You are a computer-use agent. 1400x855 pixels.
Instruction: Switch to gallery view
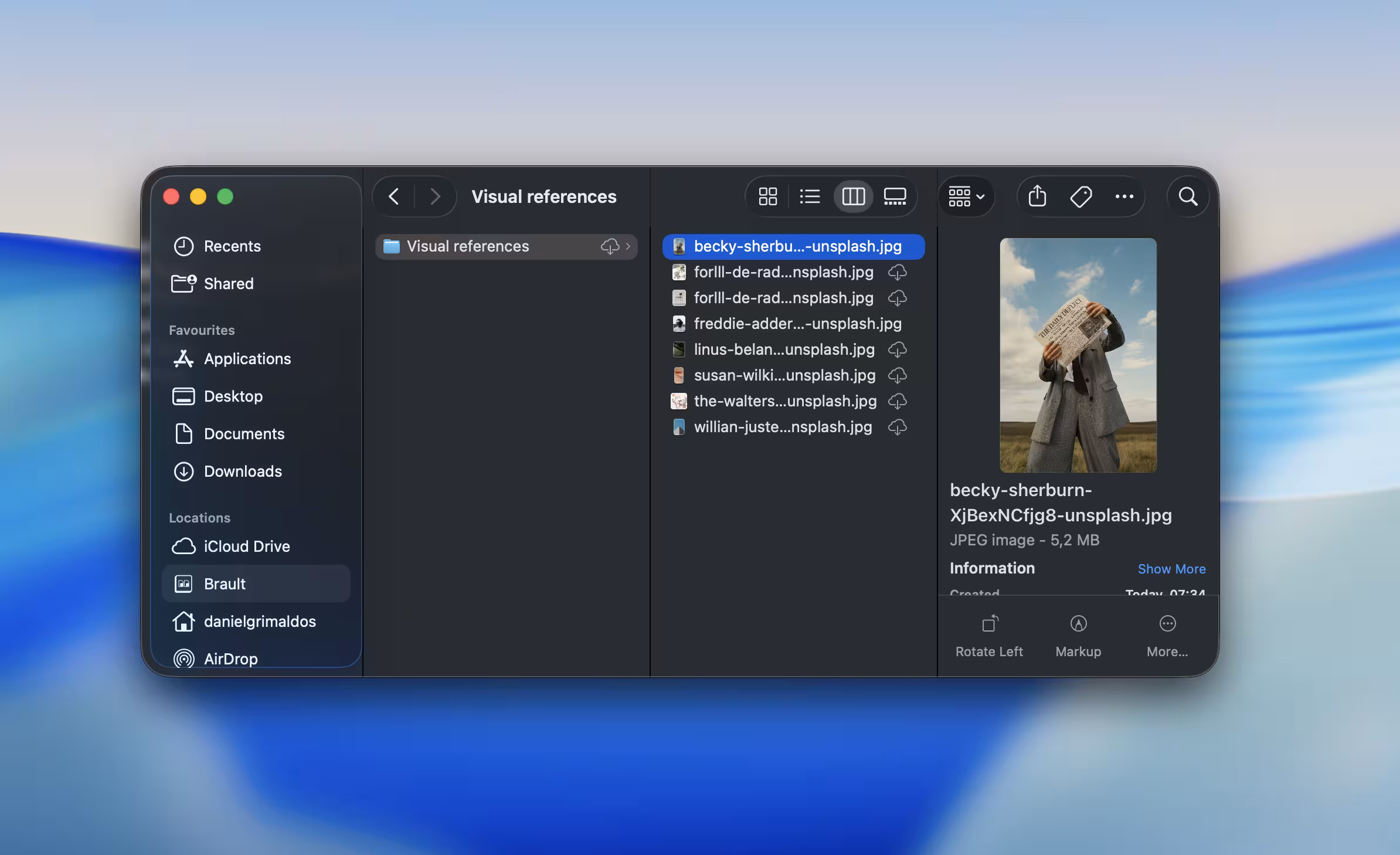point(895,196)
